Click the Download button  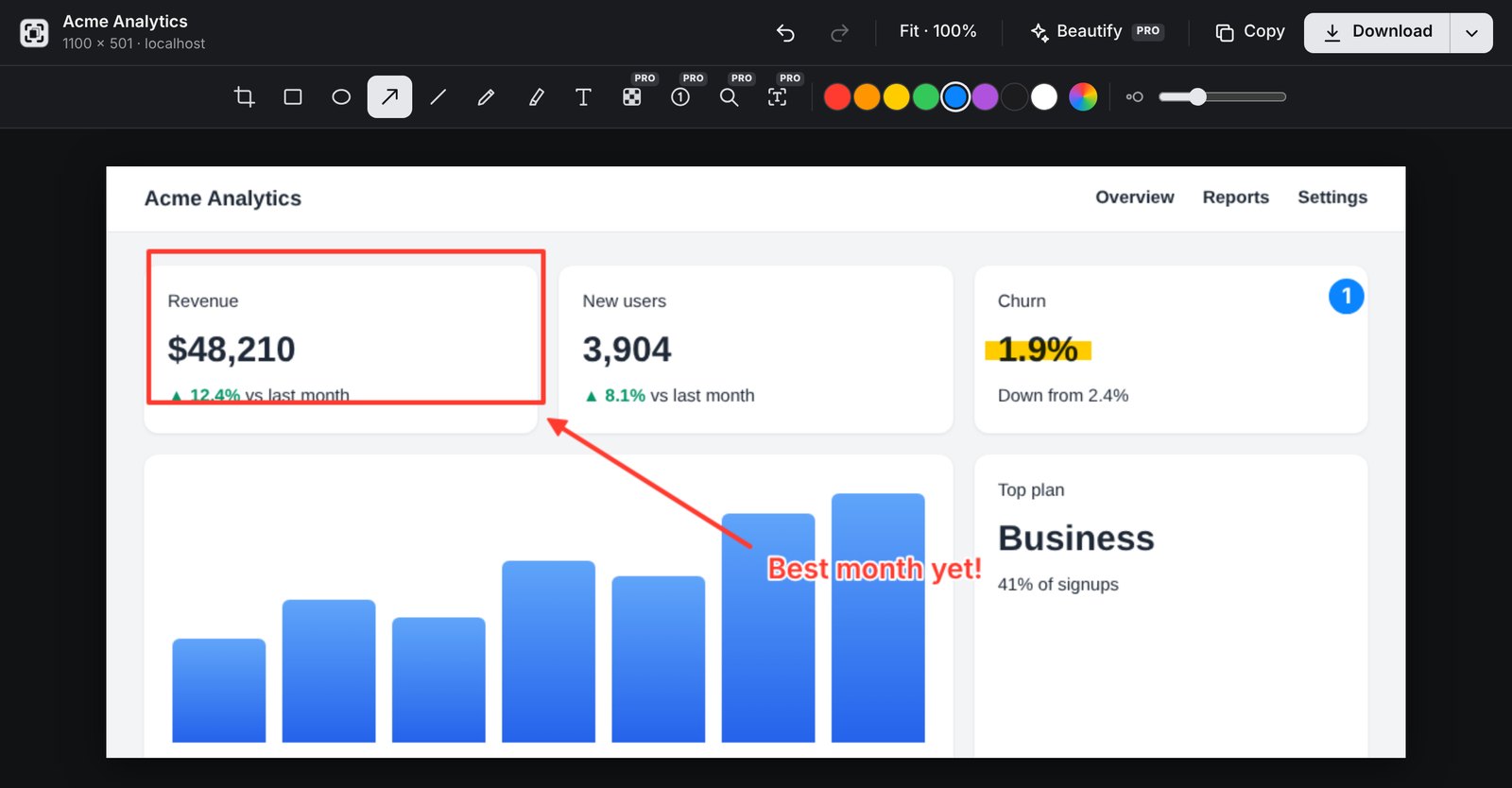coord(1377,33)
